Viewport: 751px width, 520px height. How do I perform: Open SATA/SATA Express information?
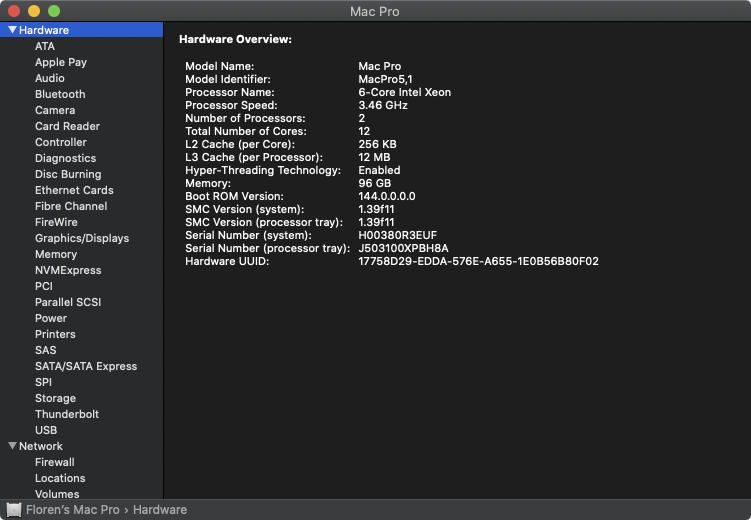86,366
